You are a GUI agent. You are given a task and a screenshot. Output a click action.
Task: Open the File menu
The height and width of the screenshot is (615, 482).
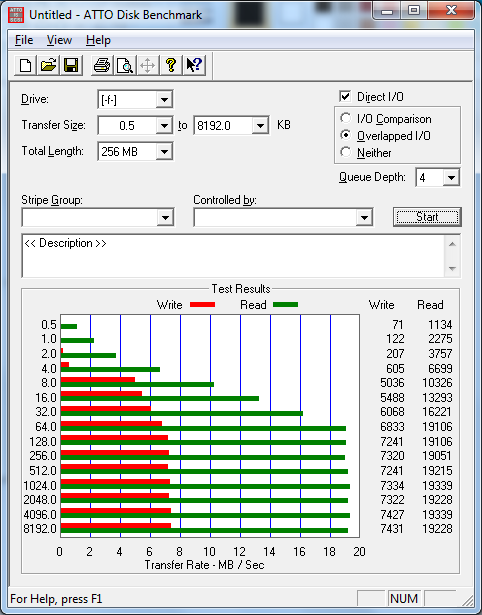[x=24, y=40]
